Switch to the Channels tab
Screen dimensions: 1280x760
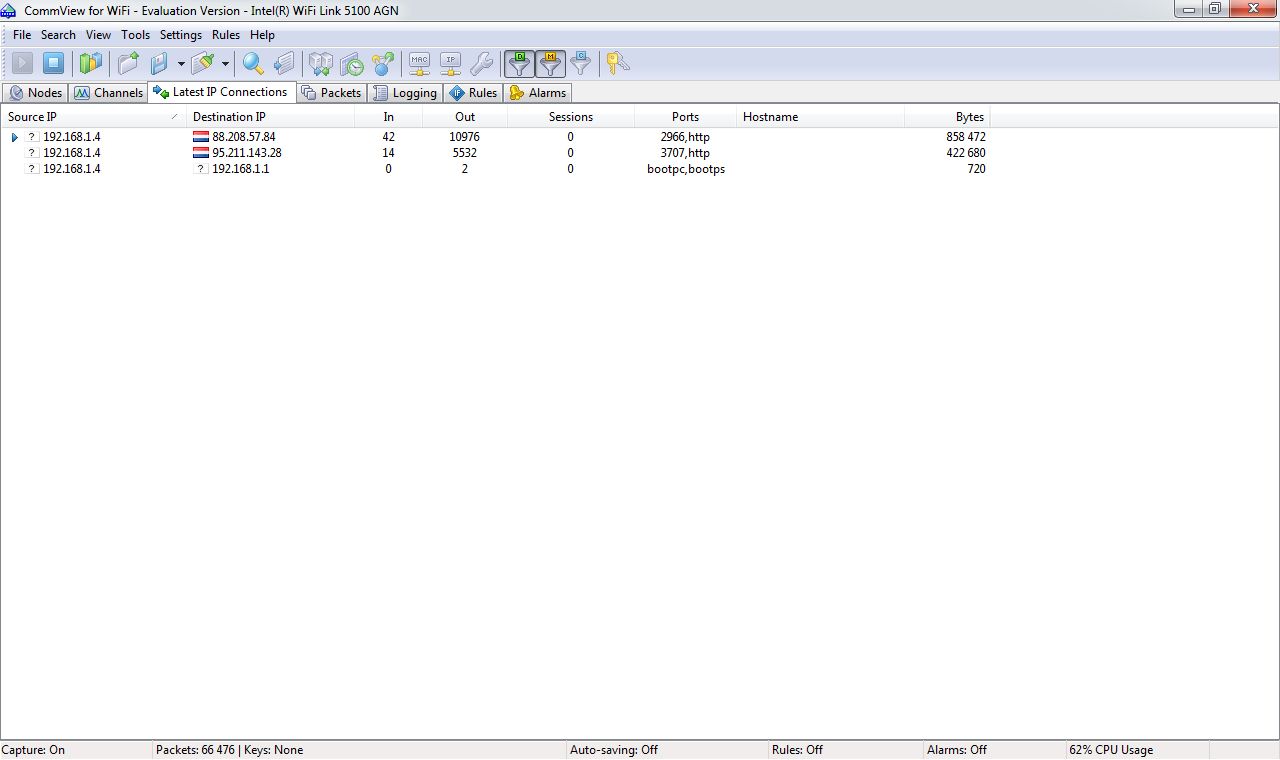point(108,93)
